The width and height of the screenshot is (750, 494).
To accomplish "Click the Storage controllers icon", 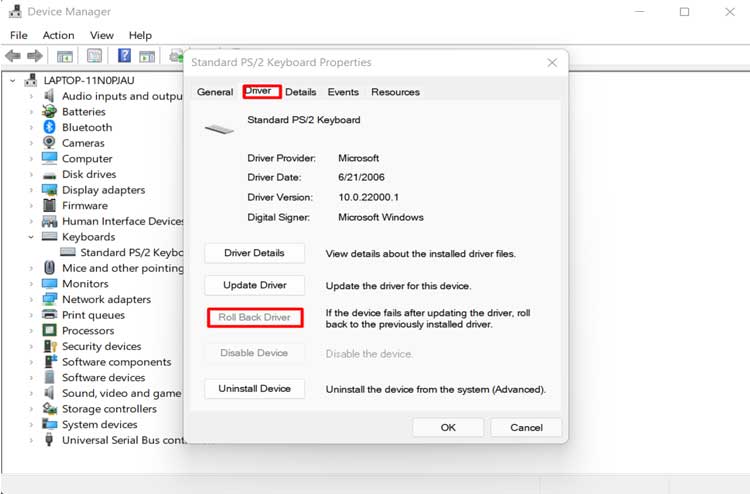I will (x=49, y=409).
